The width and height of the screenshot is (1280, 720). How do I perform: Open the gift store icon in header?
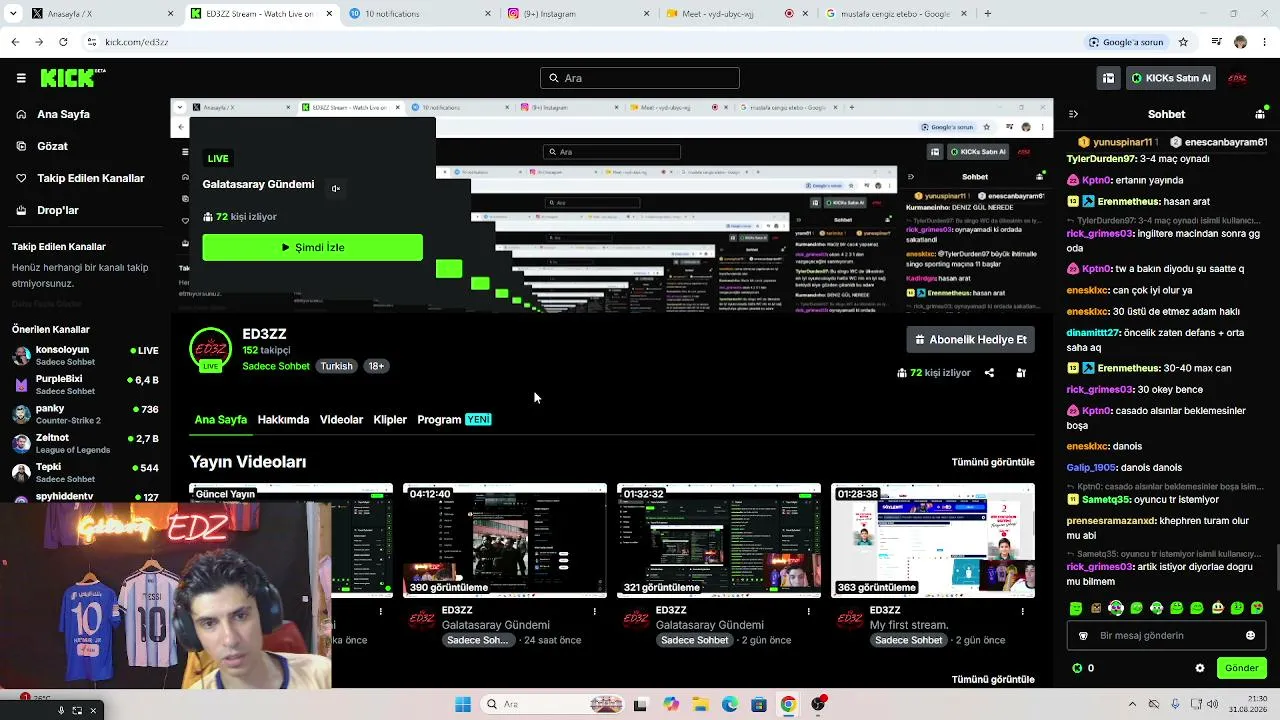pos(1108,78)
